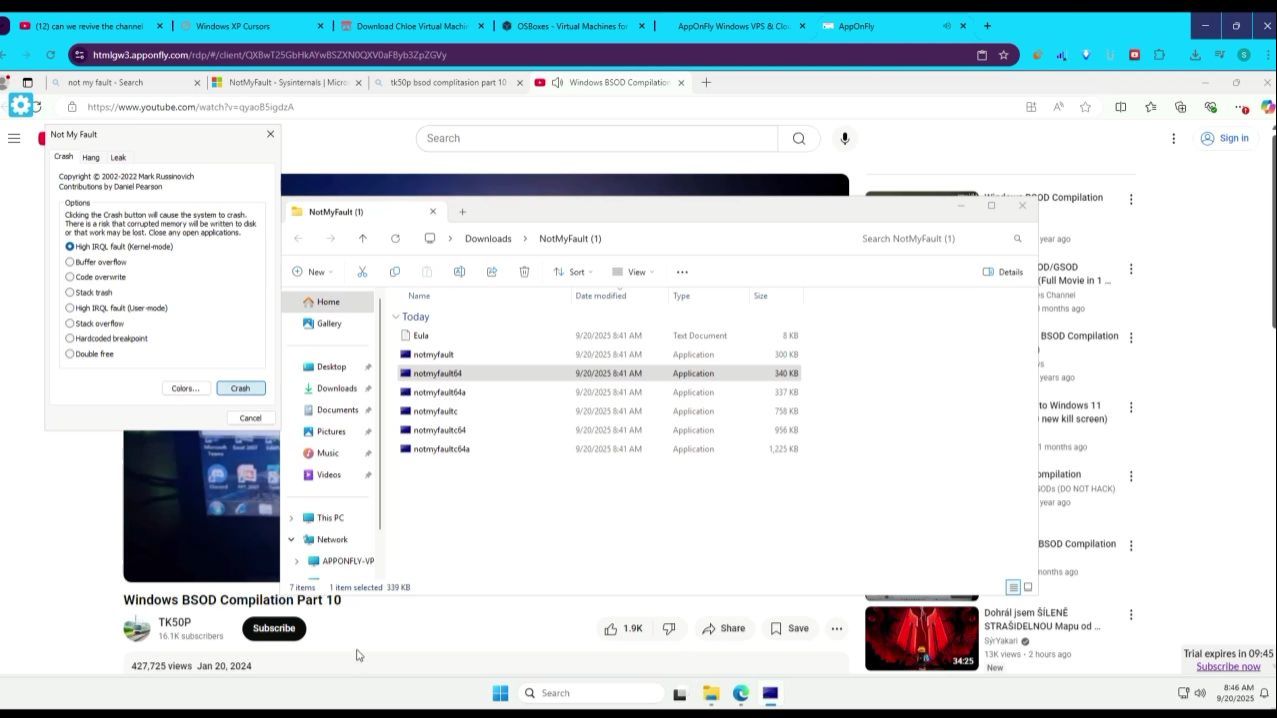
Task: Open the YouTube hamburger guide menu
Action: pyautogui.click(x=14, y=138)
